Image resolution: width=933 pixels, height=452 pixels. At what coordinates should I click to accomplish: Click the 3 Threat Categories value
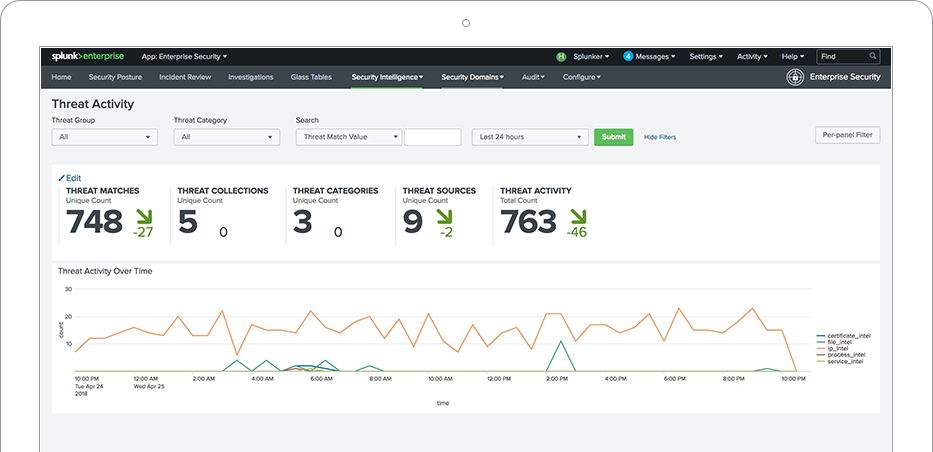(302, 222)
